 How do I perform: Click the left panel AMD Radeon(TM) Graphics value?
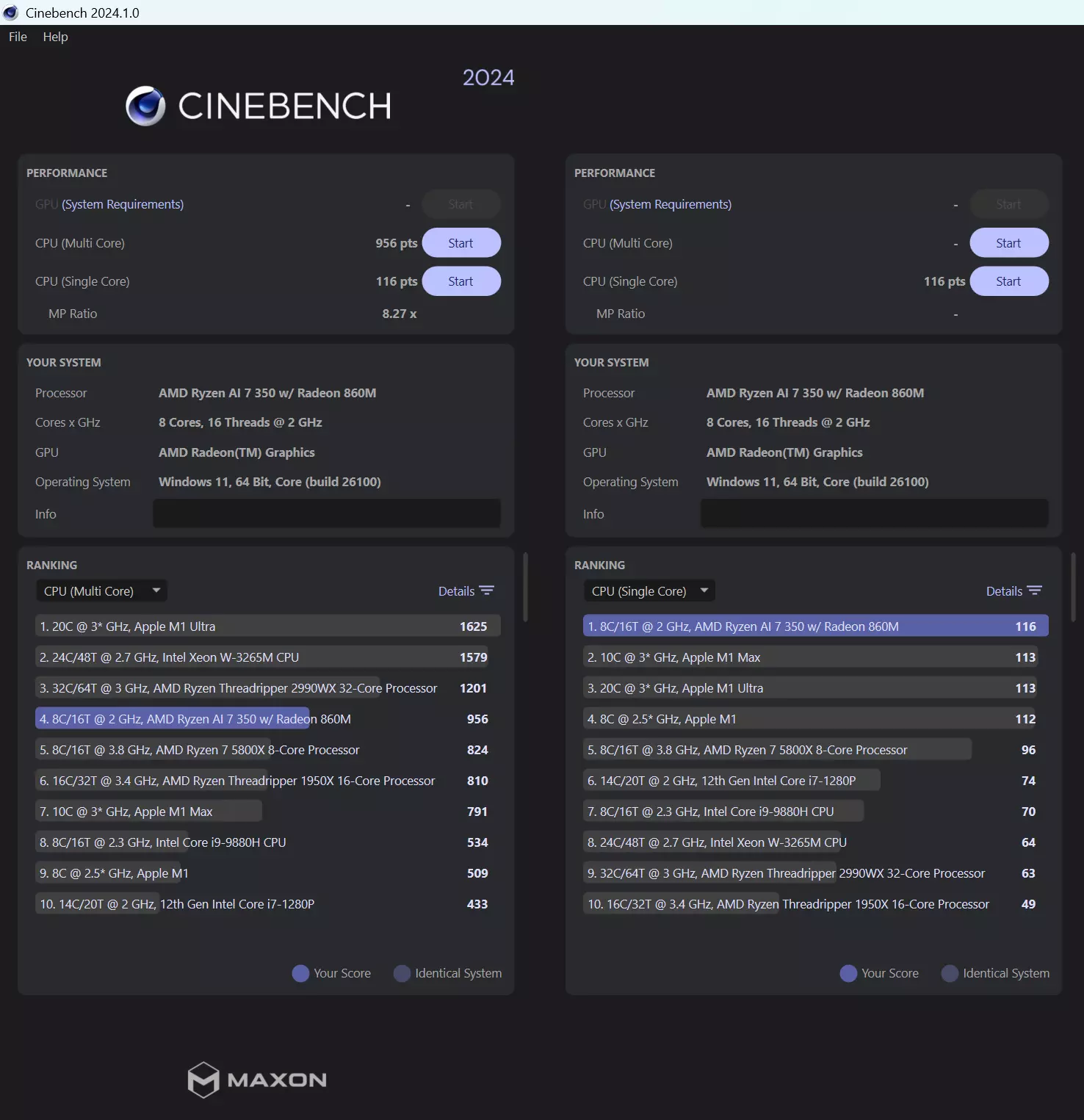pos(236,452)
